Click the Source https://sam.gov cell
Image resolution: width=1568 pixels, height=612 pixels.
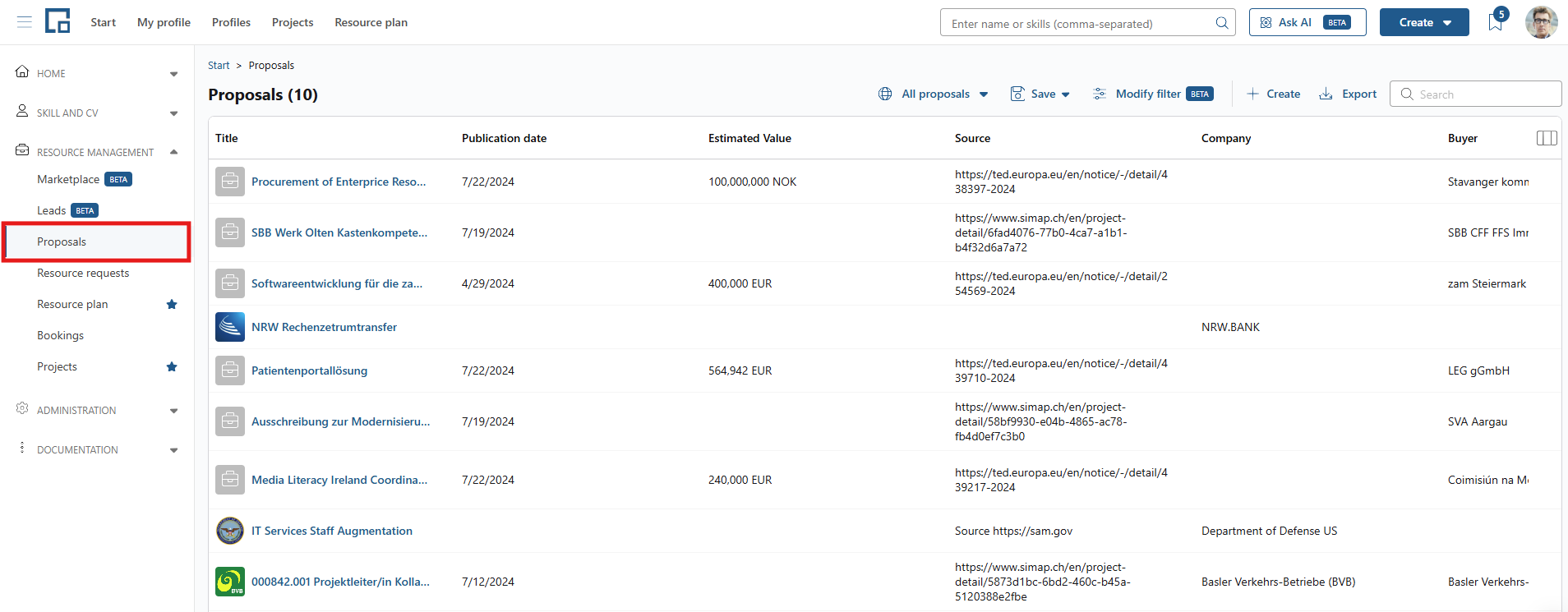pyautogui.click(x=1013, y=531)
